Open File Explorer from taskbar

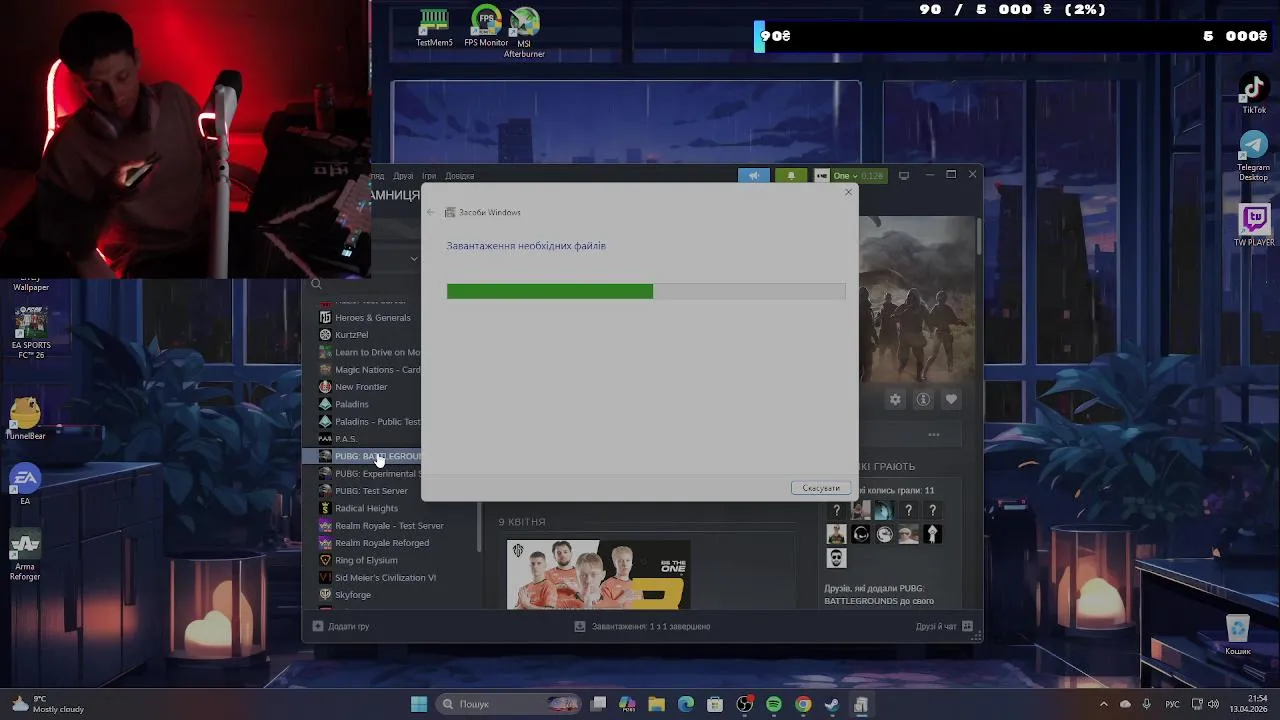click(656, 704)
